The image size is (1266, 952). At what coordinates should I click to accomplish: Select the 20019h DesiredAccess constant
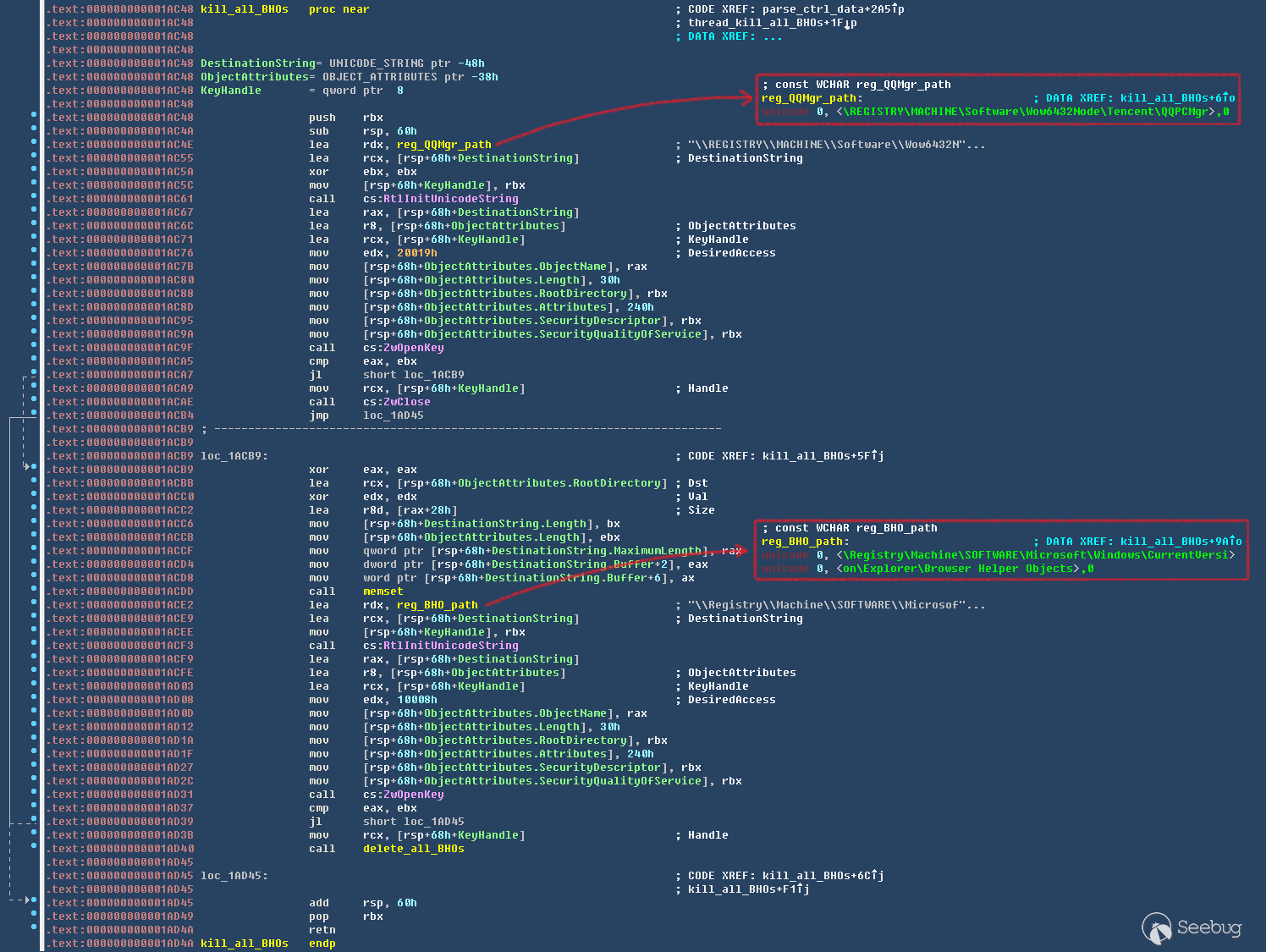coord(416,253)
